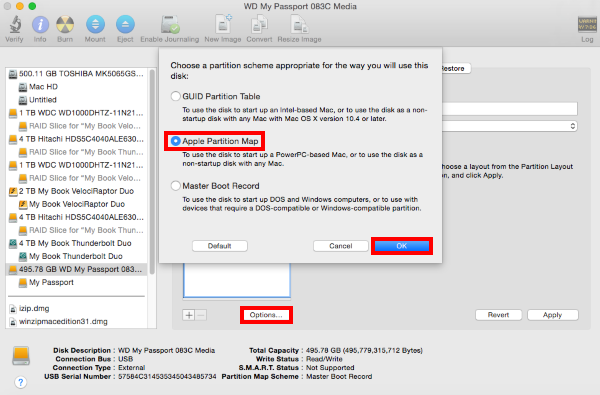The width and height of the screenshot is (600, 395).
Task: Select 495.78 GB WD My Passport disk
Action: 77,269
